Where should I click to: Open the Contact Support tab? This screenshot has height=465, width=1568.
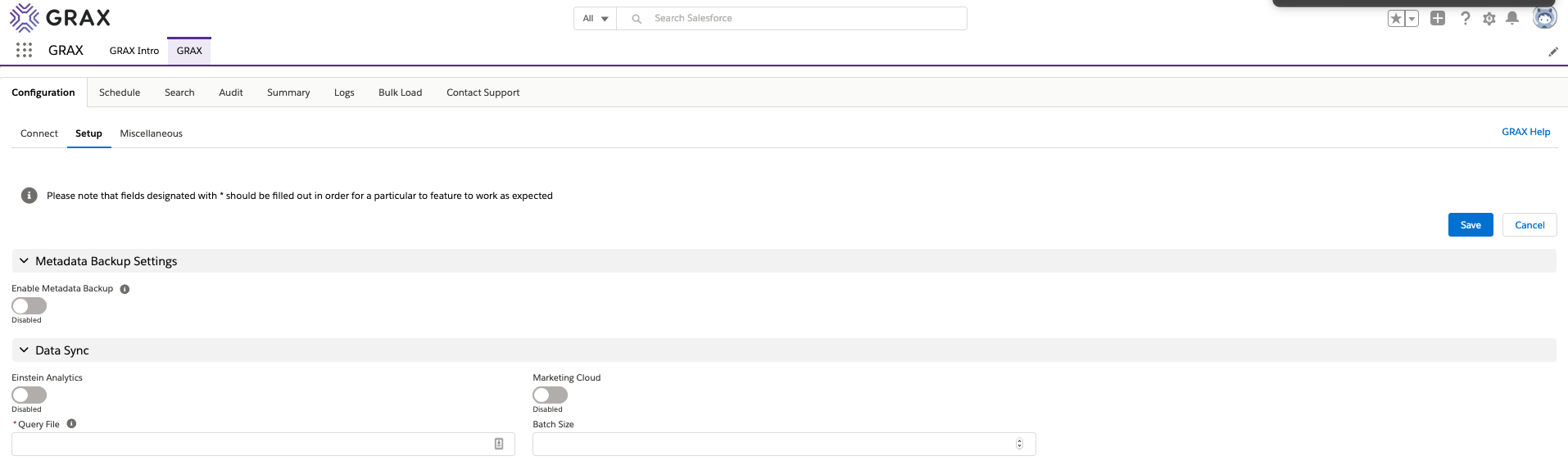point(483,93)
